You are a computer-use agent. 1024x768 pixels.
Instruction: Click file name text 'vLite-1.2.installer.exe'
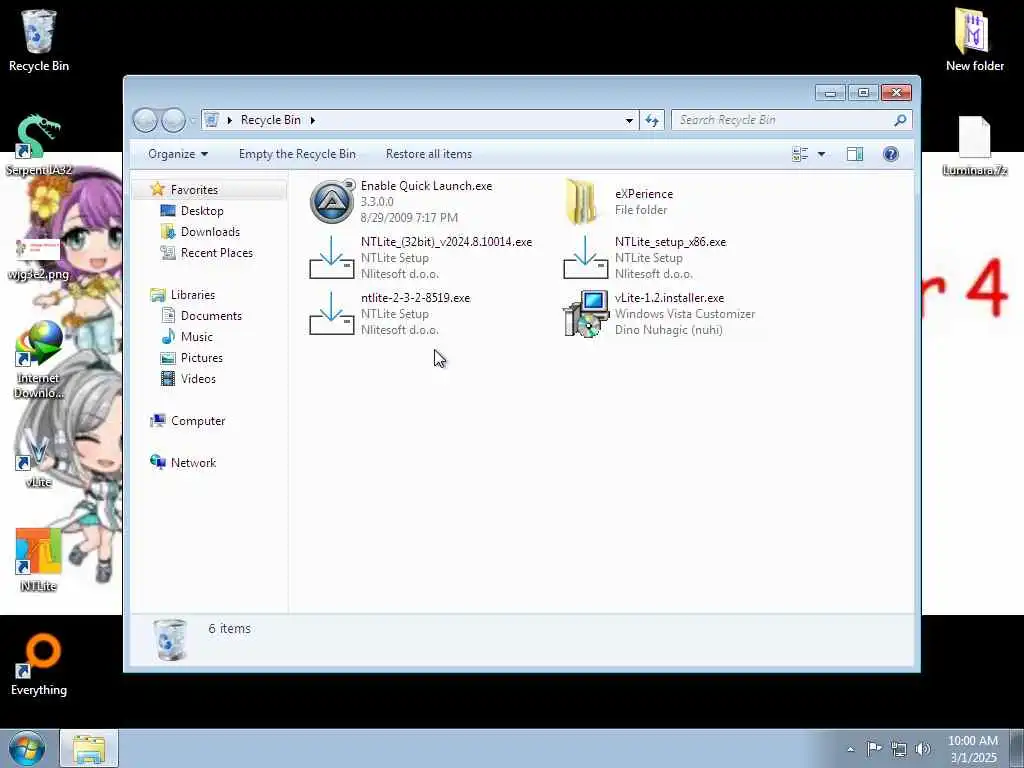(x=669, y=298)
